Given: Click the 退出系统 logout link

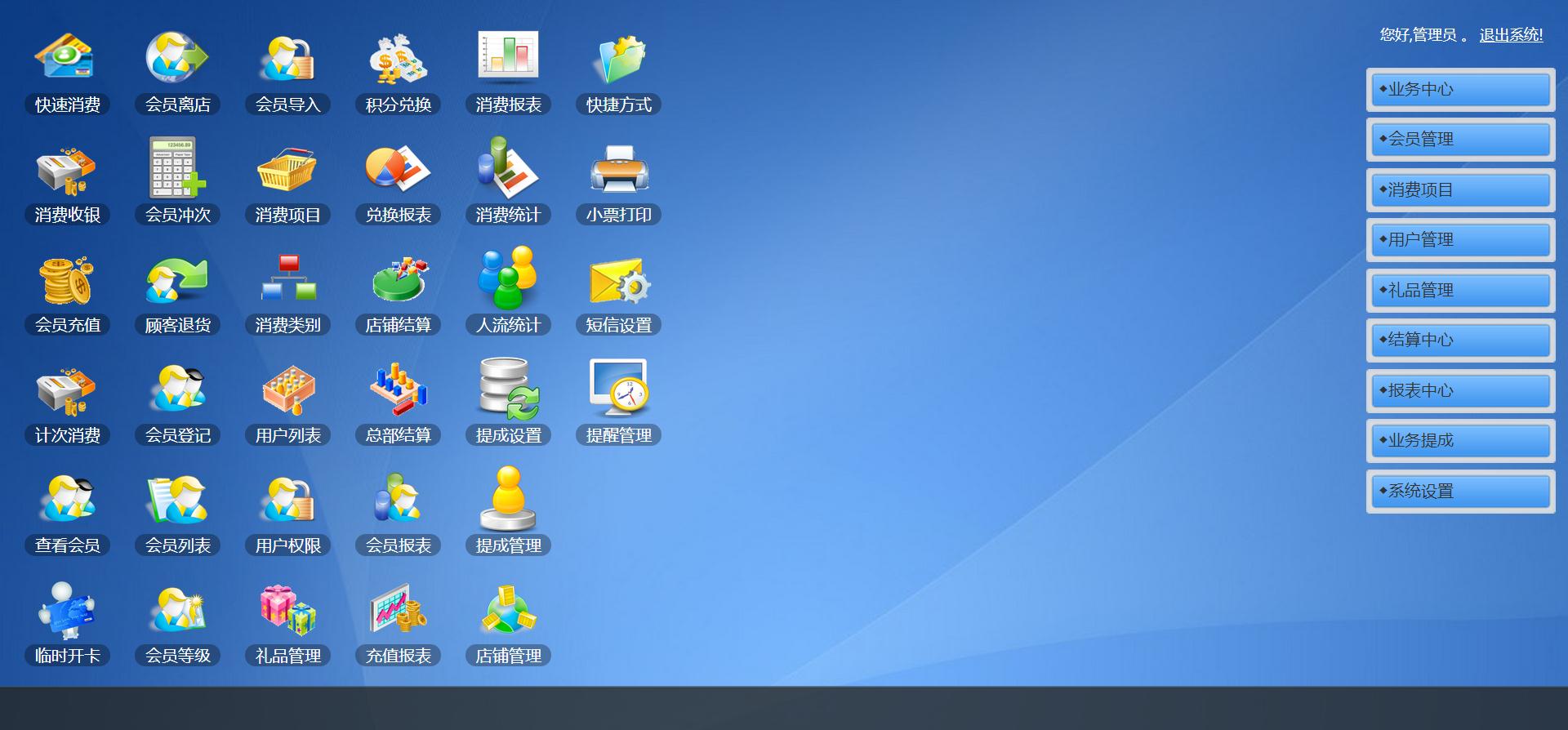Looking at the screenshot, I should [1511, 35].
